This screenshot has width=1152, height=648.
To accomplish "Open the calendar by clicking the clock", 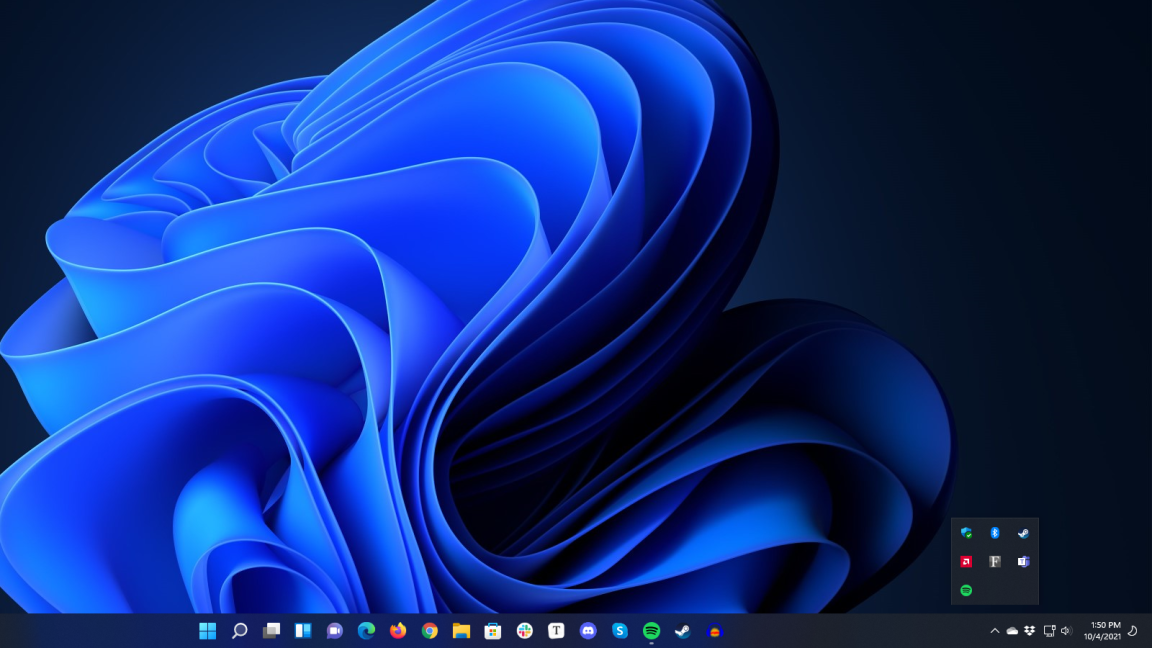I will [x=1103, y=630].
